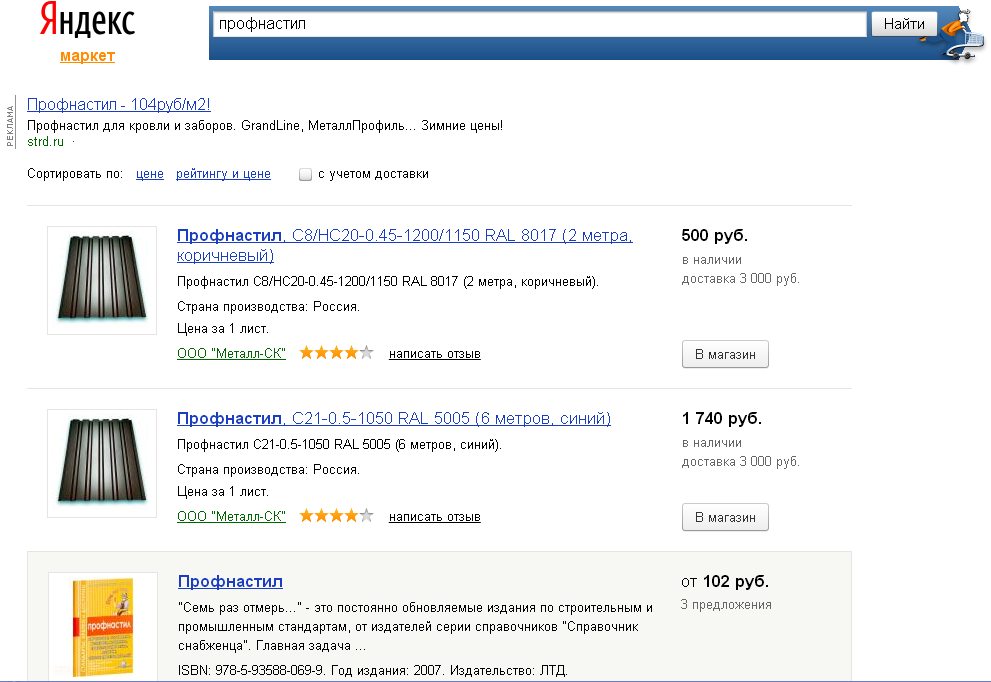Click the second product профнастил thumbnail
This screenshot has height=682, width=991.
pyautogui.click(x=102, y=463)
